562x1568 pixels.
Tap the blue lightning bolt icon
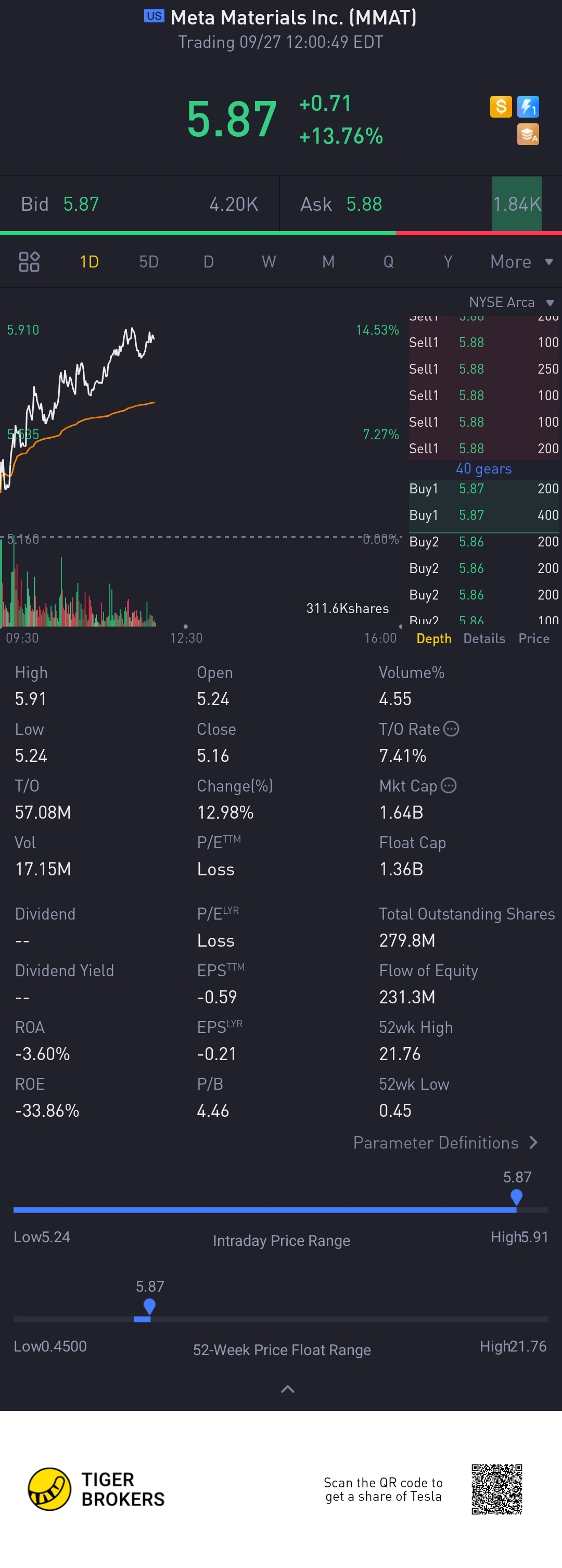click(528, 107)
